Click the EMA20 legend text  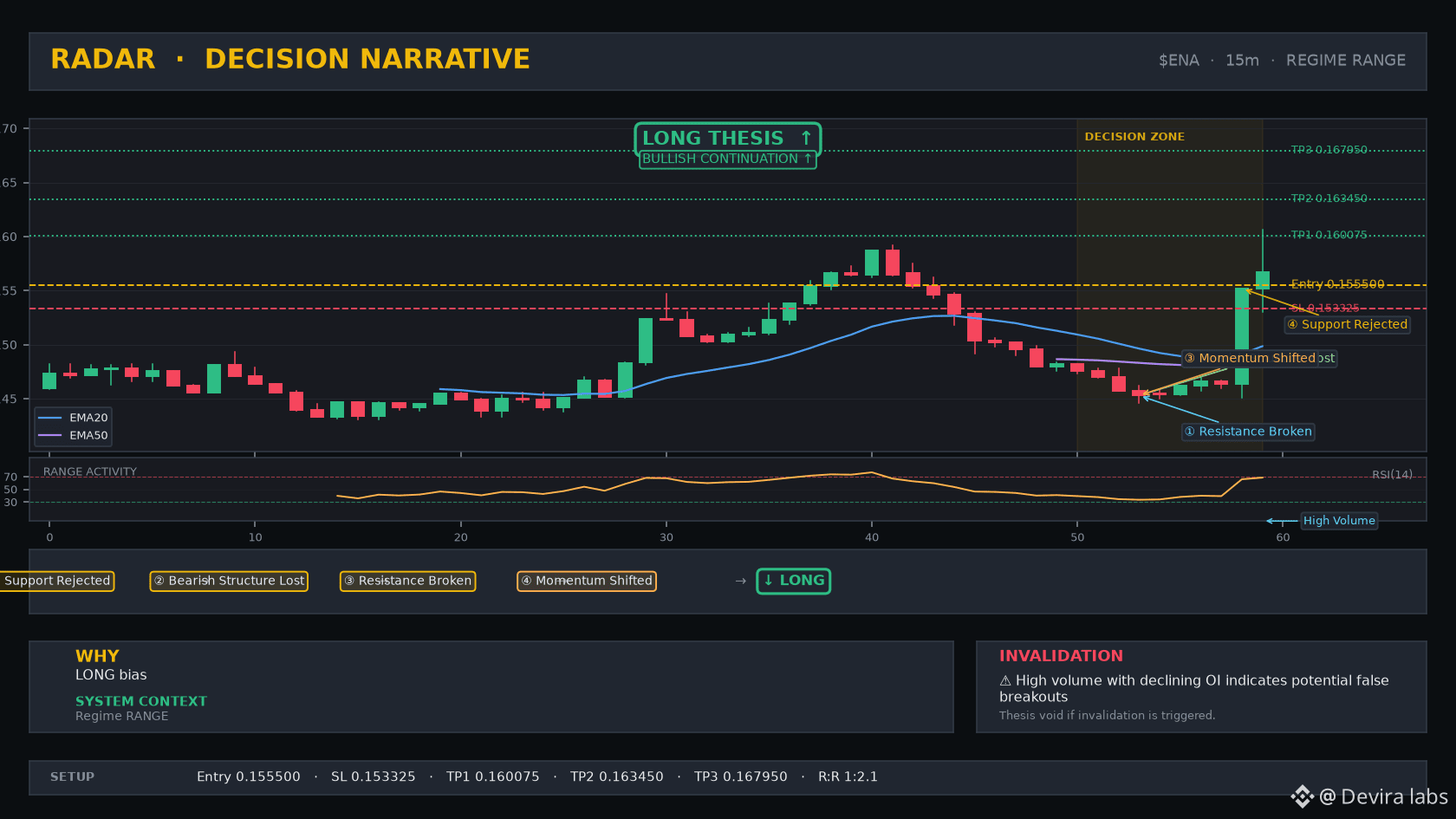(x=88, y=418)
